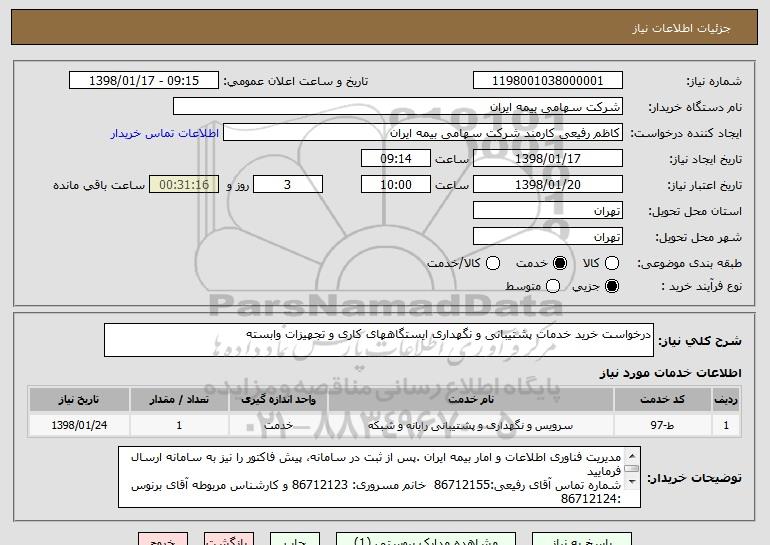Choose the جزیی purchase process option
The height and width of the screenshot is (545, 770).
coord(612,286)
